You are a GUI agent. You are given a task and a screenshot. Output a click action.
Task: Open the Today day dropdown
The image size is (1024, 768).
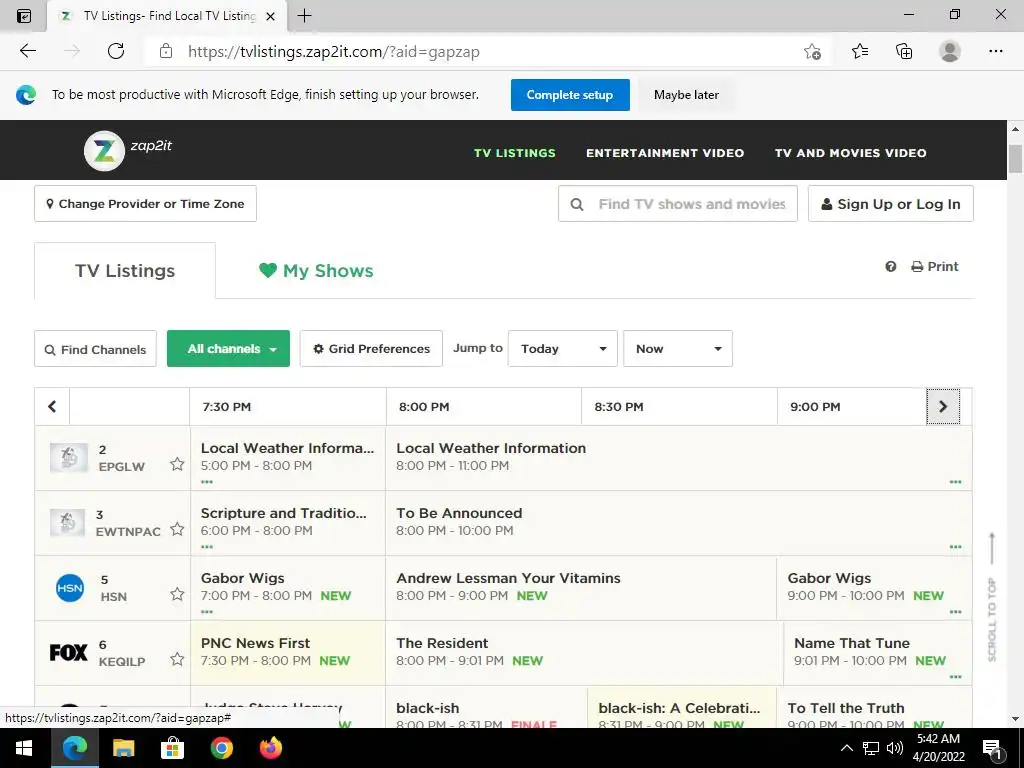562,349
